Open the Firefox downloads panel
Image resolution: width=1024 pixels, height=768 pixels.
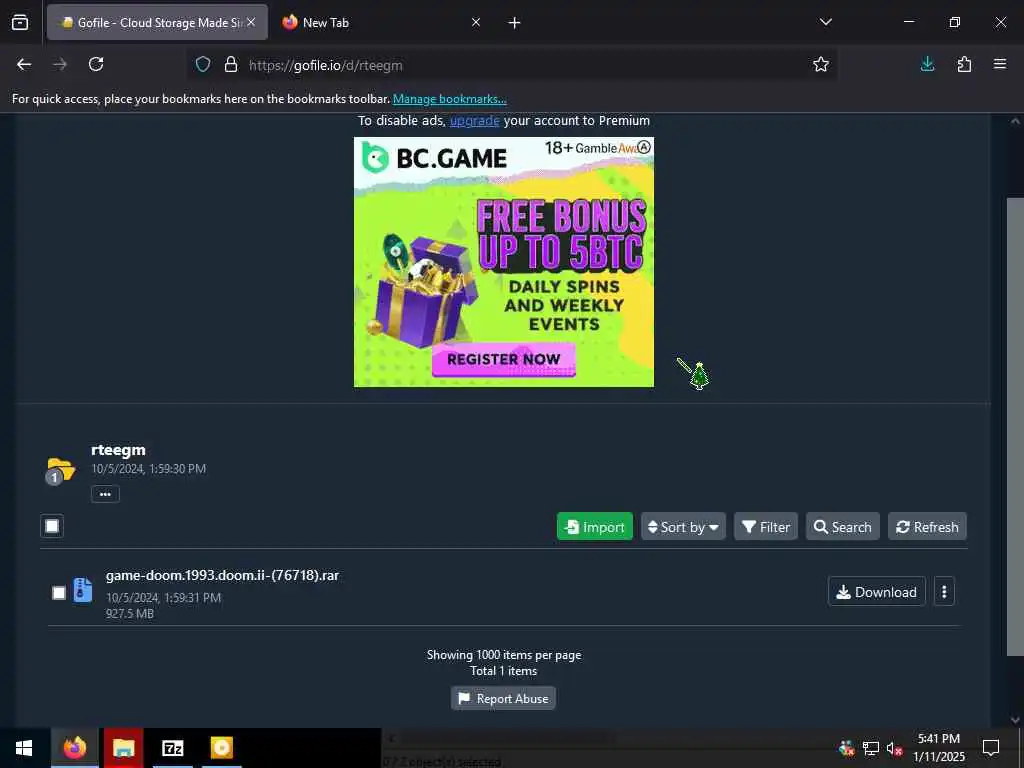click(927, 64)
